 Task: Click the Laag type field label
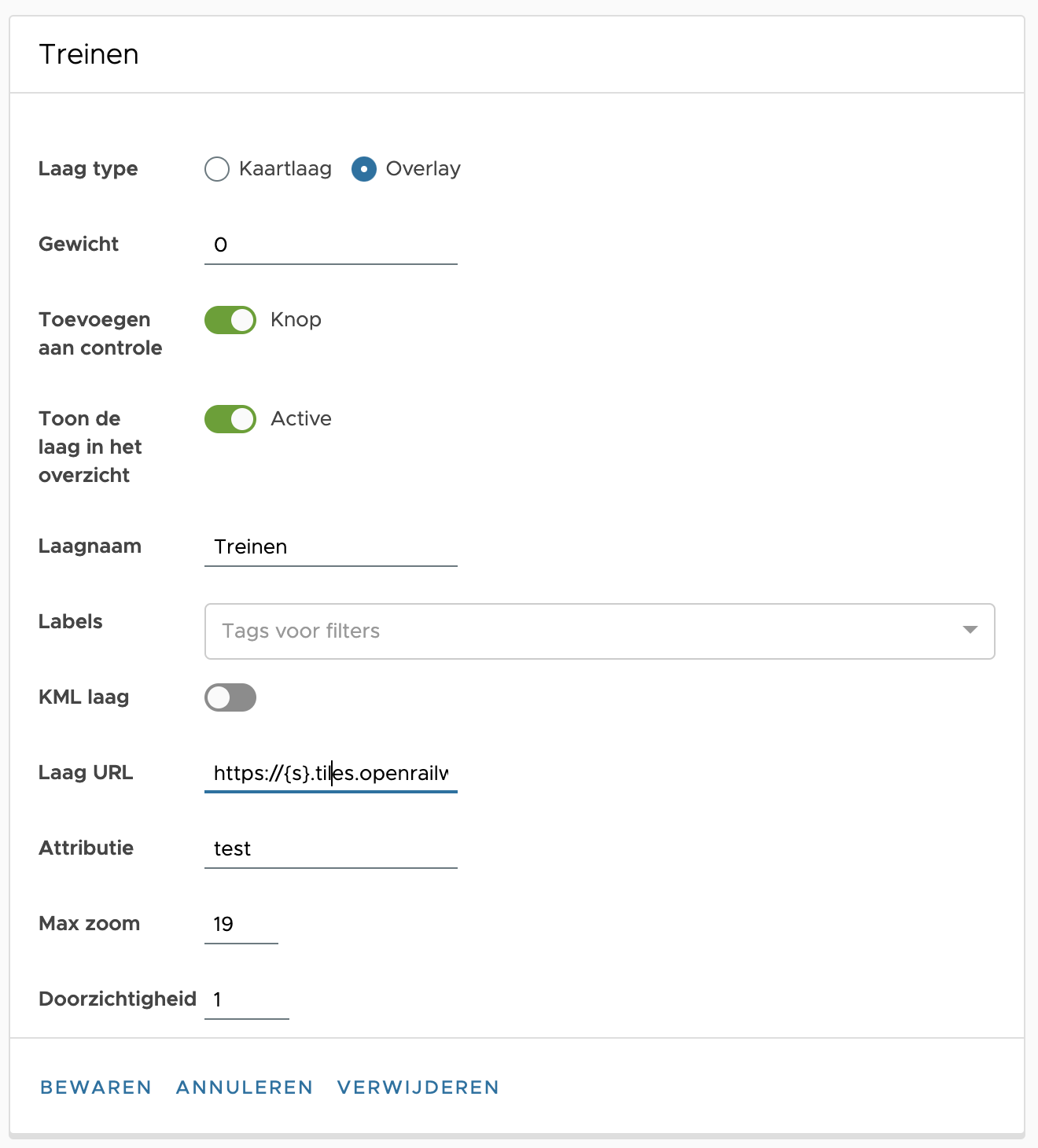pyautogui.click(x=88, y=169)
